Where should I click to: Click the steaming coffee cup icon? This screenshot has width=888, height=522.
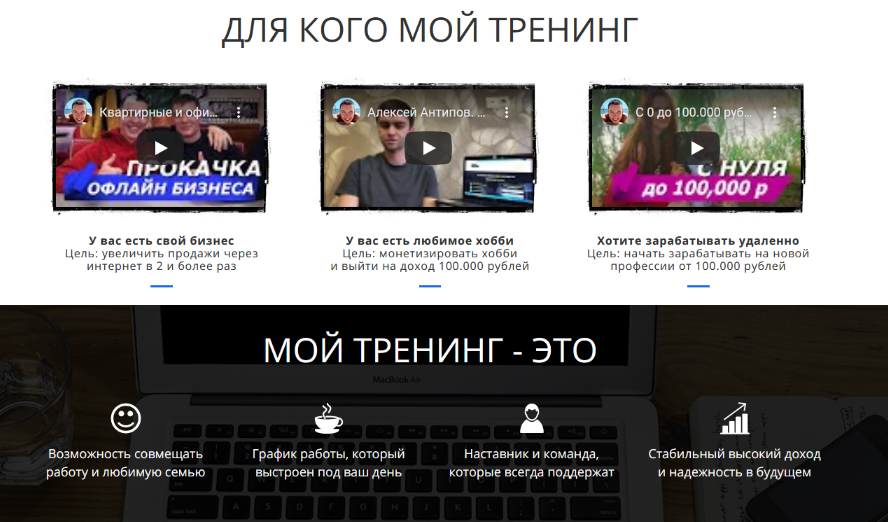pos(328,418)
